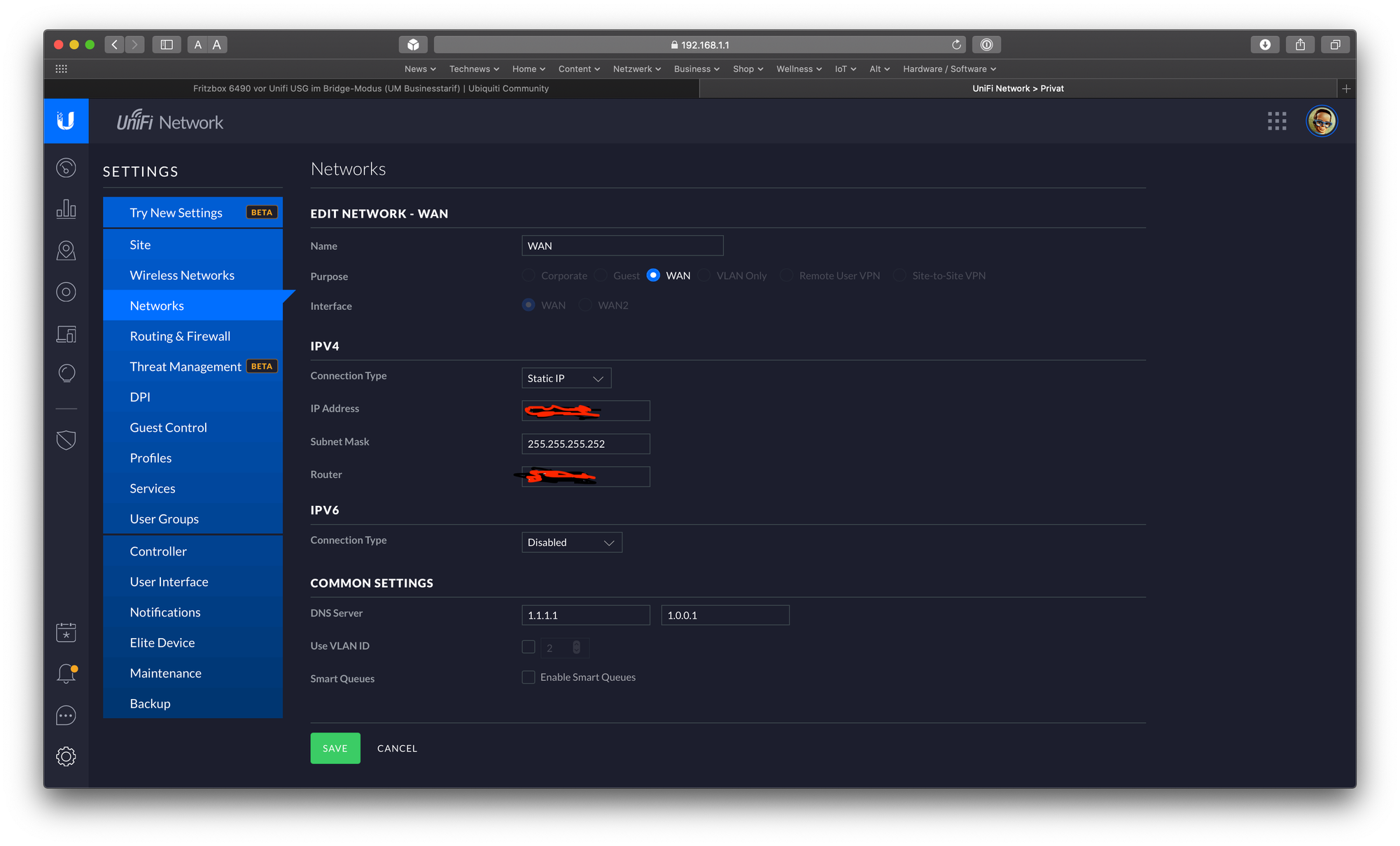
Task: Open the Events calendar icon
Action: (66, 633)
